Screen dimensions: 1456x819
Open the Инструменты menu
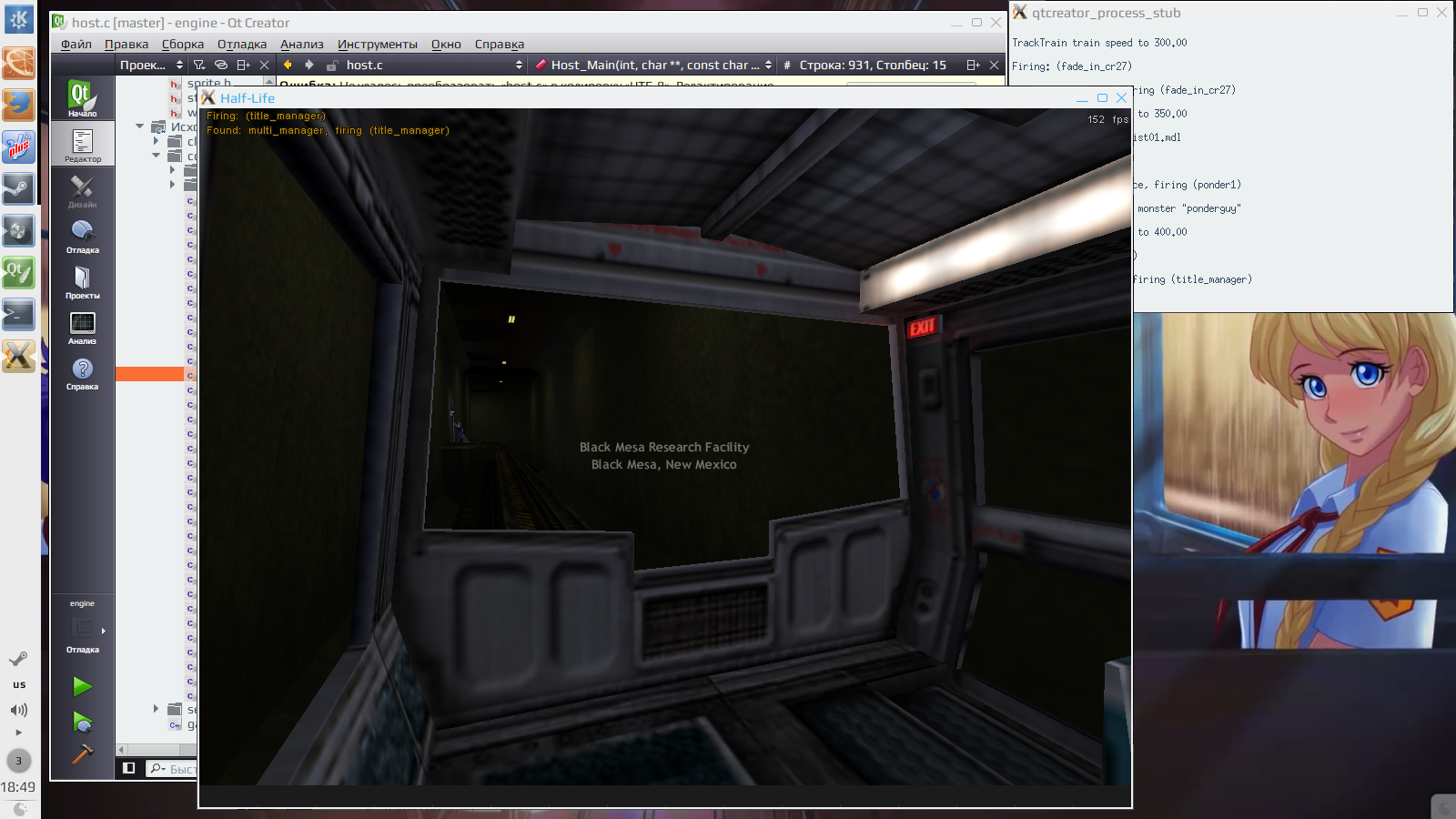(x=378, y=44)
